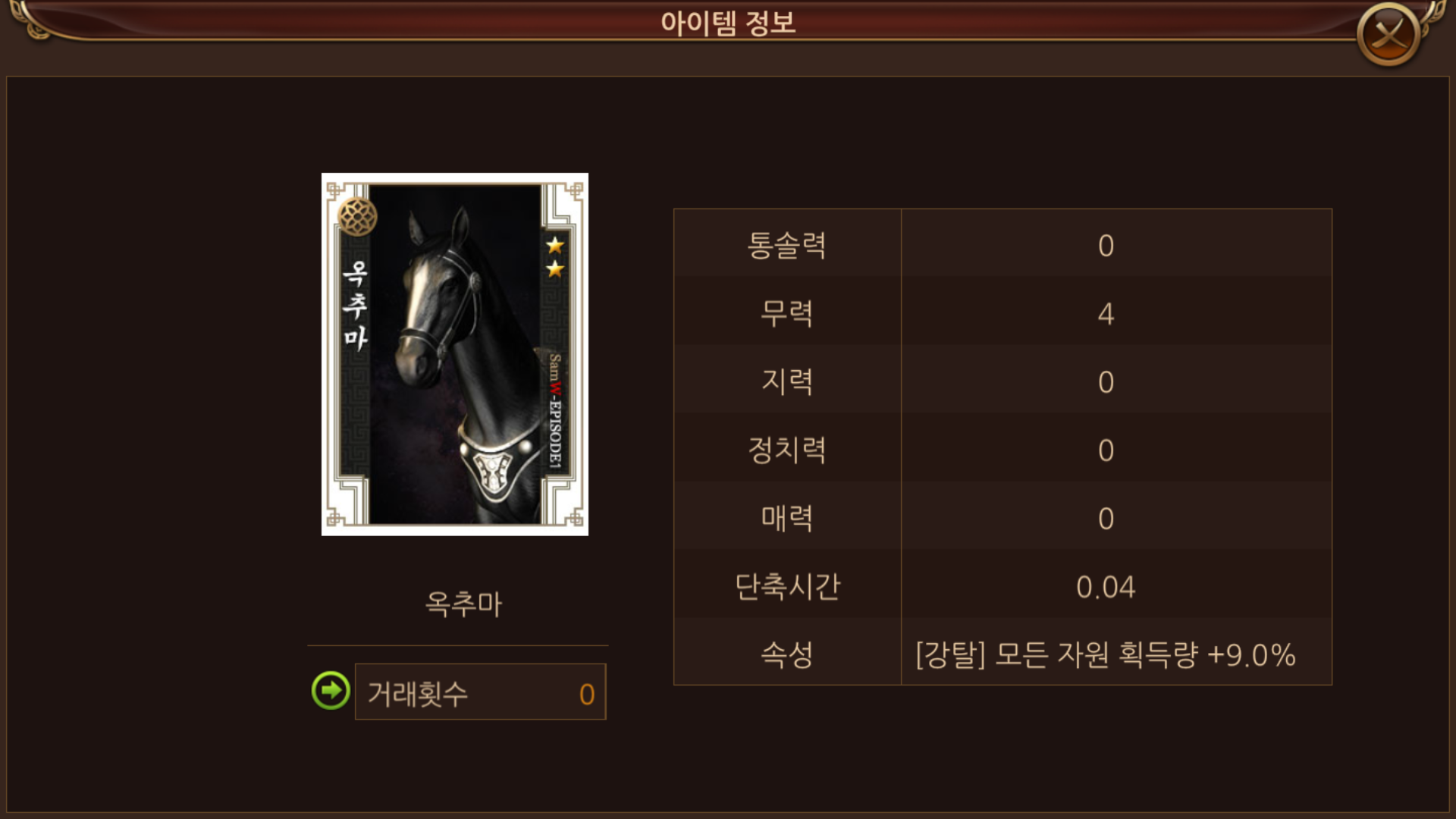Click the 단축시간 label

click(787, 586)
